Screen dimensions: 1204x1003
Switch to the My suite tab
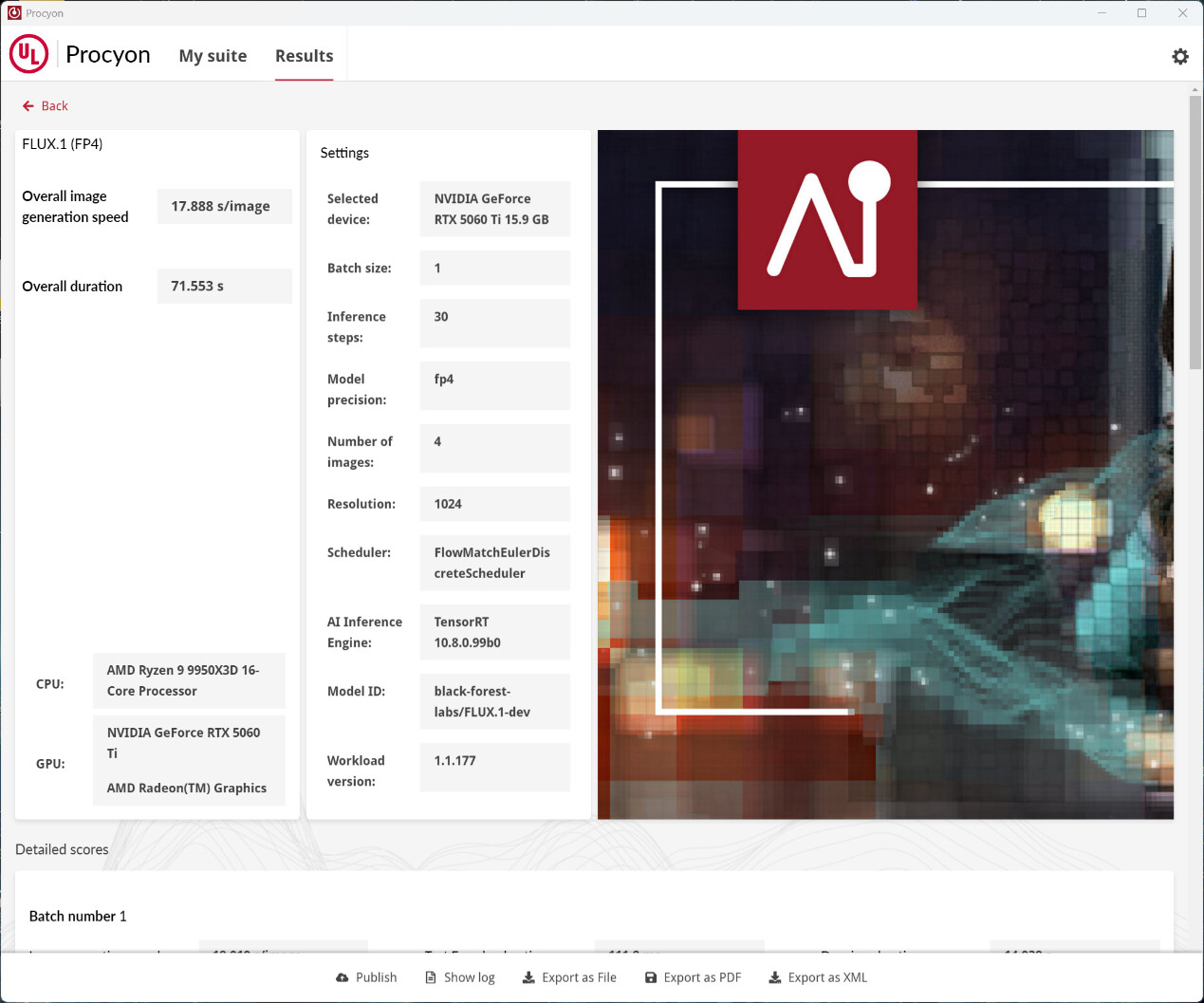(x=213, y=56)
